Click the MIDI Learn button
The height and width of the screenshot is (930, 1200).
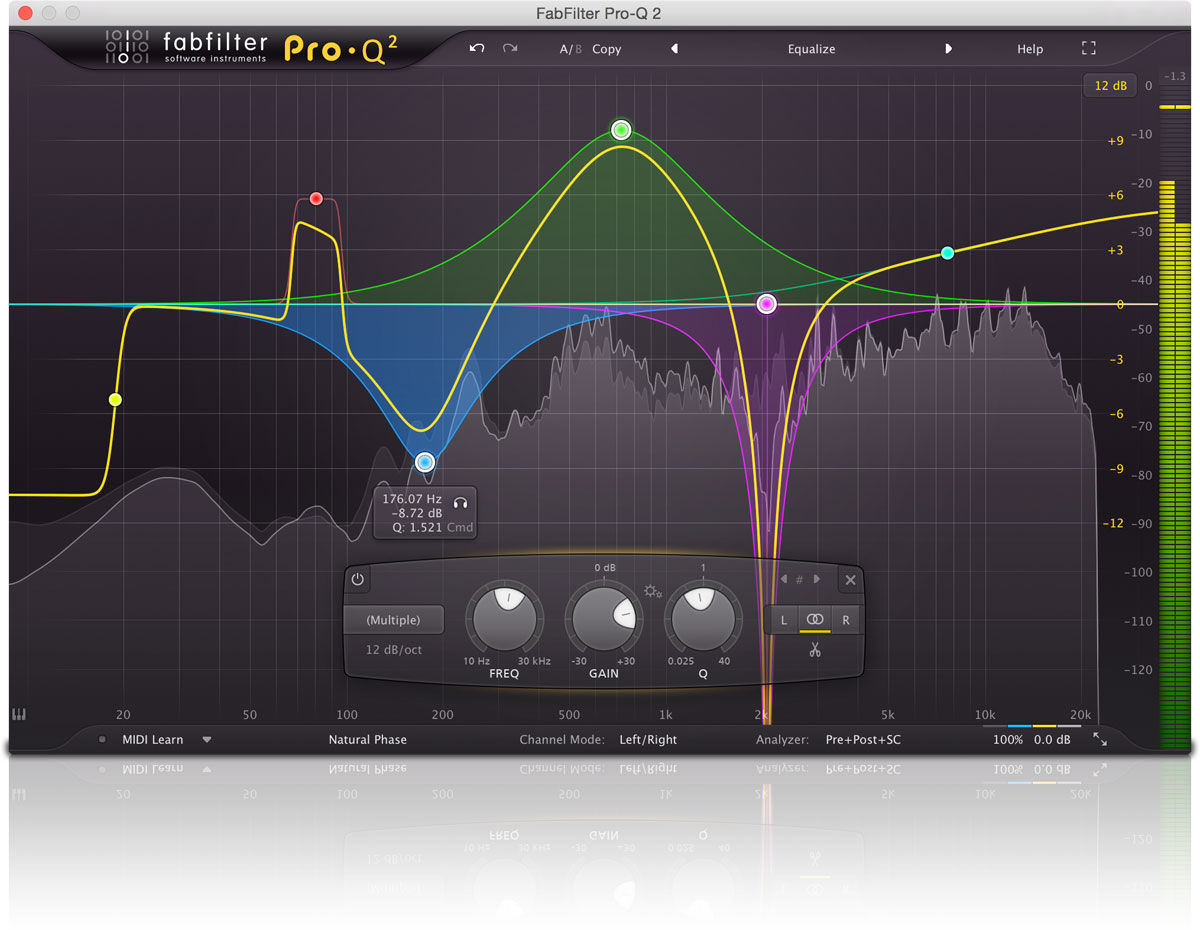pos(153,740)
